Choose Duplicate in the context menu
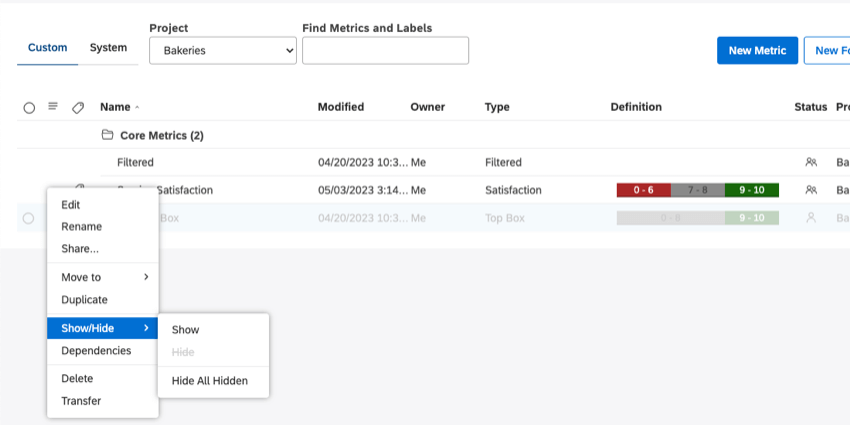The width and height of the screenshot is (850, 425). 85,300
